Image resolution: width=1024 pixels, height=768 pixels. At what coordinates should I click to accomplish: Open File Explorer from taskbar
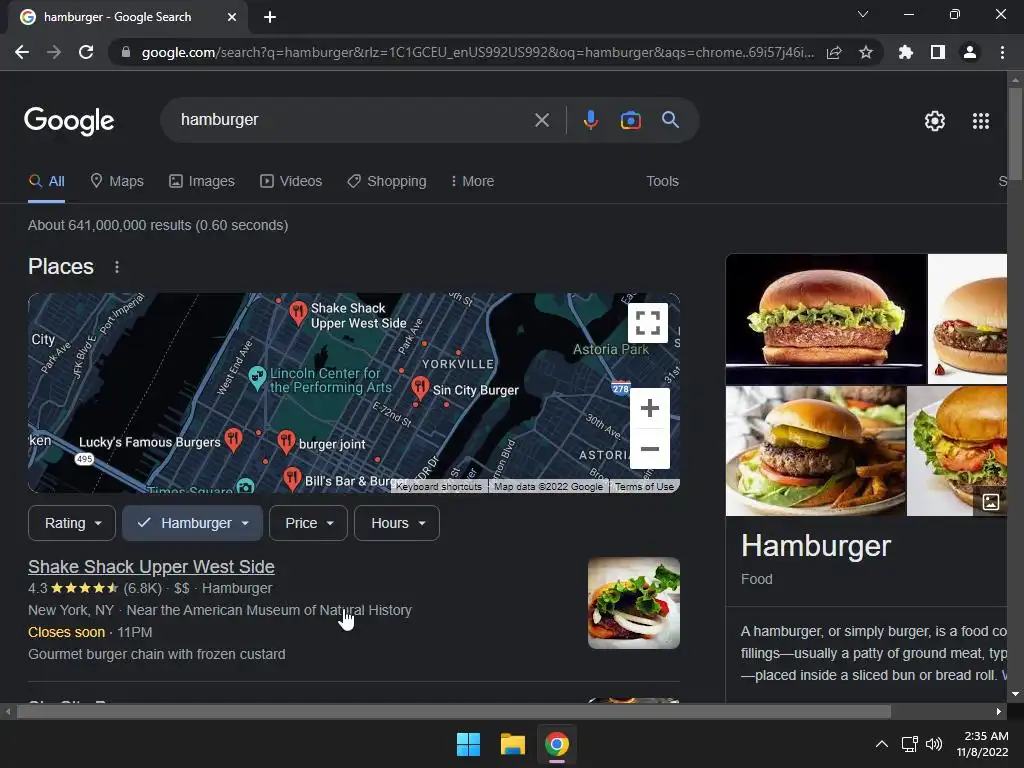coord(513,744)
